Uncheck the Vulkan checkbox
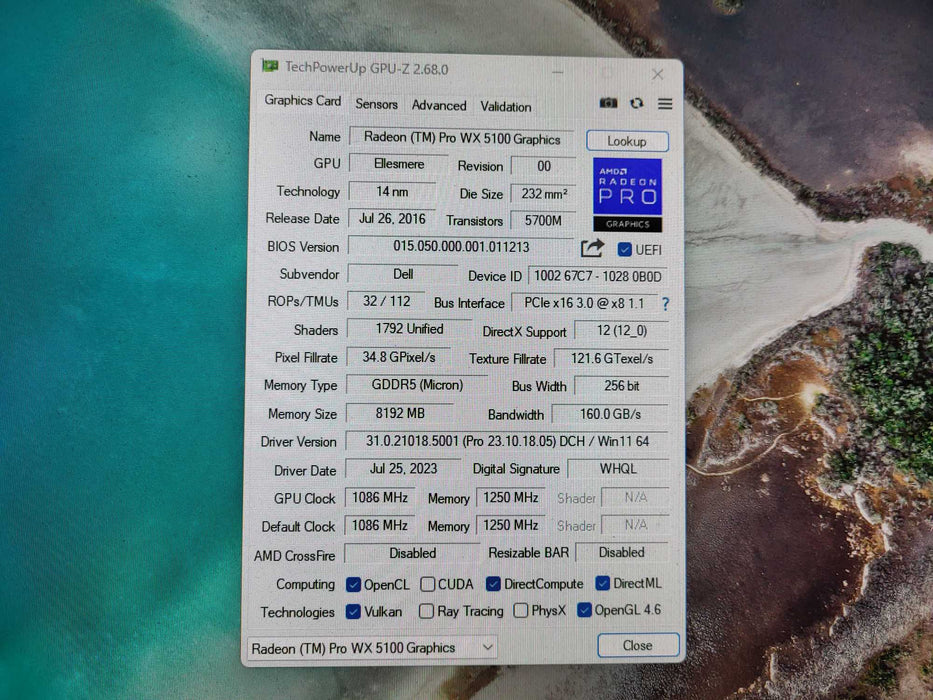Viewport: 933px width, 700px height. click(353, 611)
